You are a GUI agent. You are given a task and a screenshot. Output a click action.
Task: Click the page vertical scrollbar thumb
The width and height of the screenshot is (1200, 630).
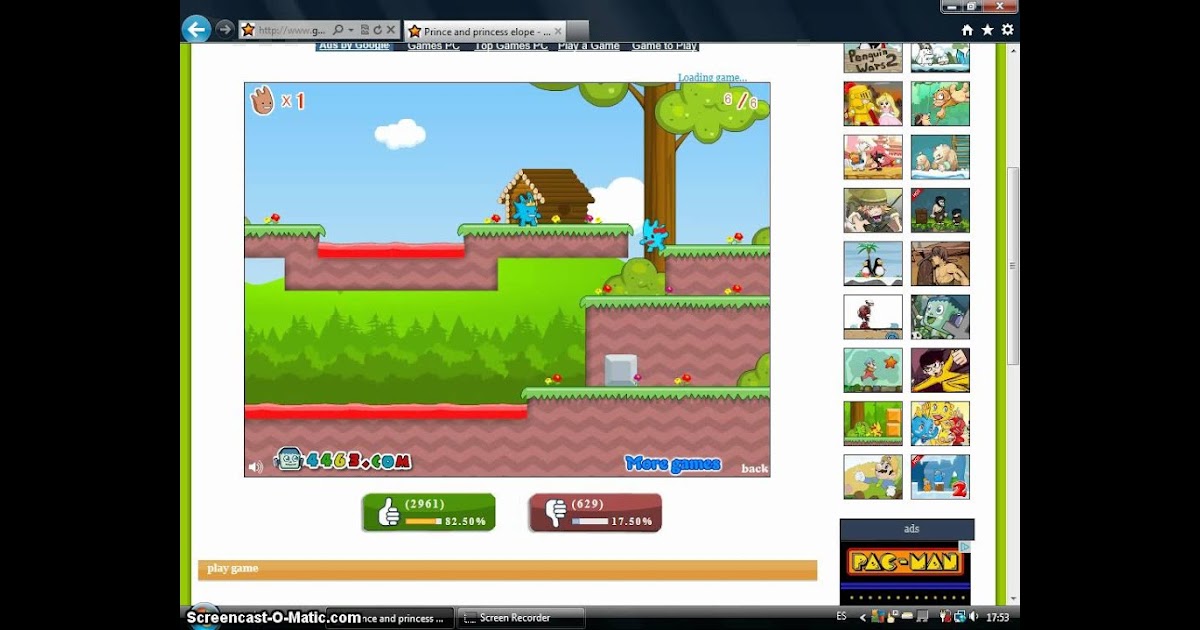[1012, 265]
